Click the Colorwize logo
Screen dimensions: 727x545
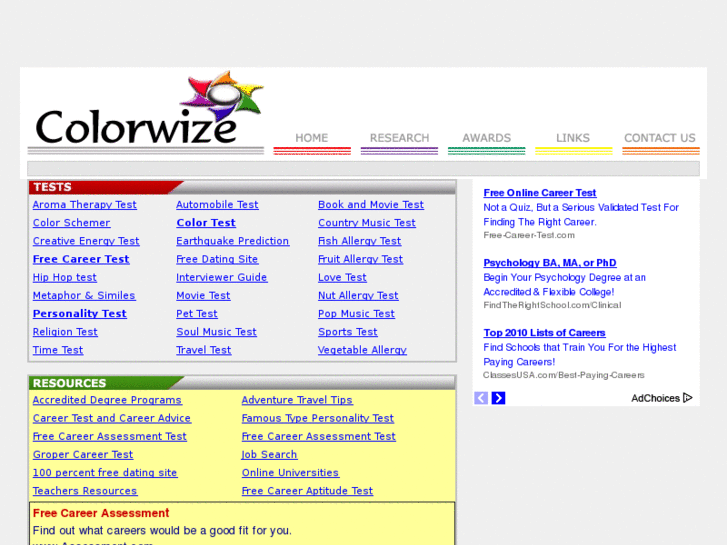click(149, 109)
